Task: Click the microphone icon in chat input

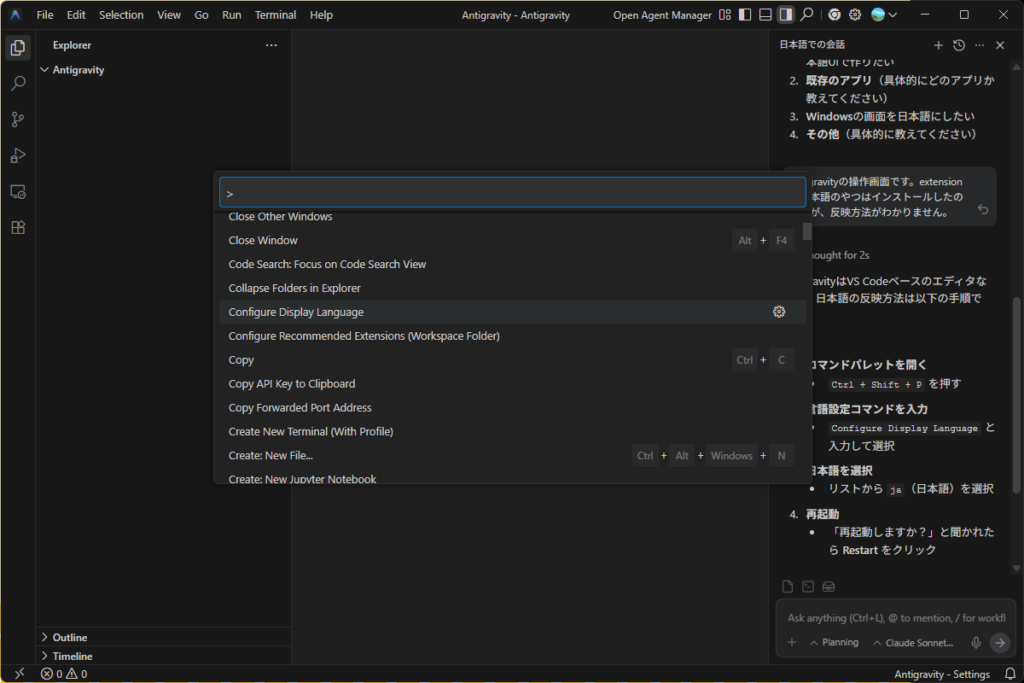Action: tap(976, 642)
